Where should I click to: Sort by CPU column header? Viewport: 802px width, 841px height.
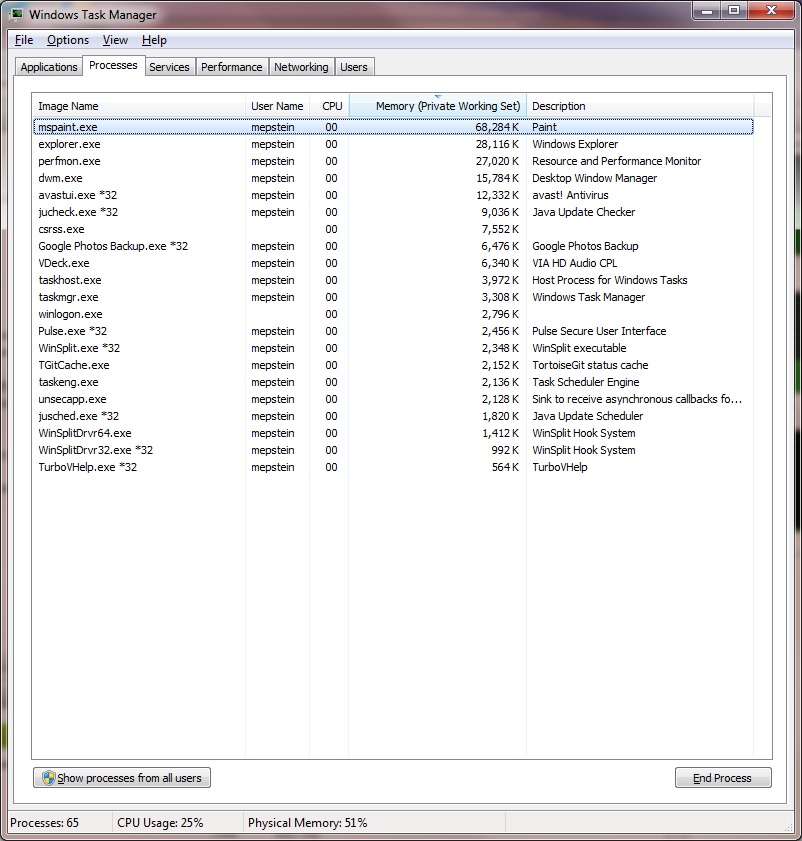(x=329, y=106)
